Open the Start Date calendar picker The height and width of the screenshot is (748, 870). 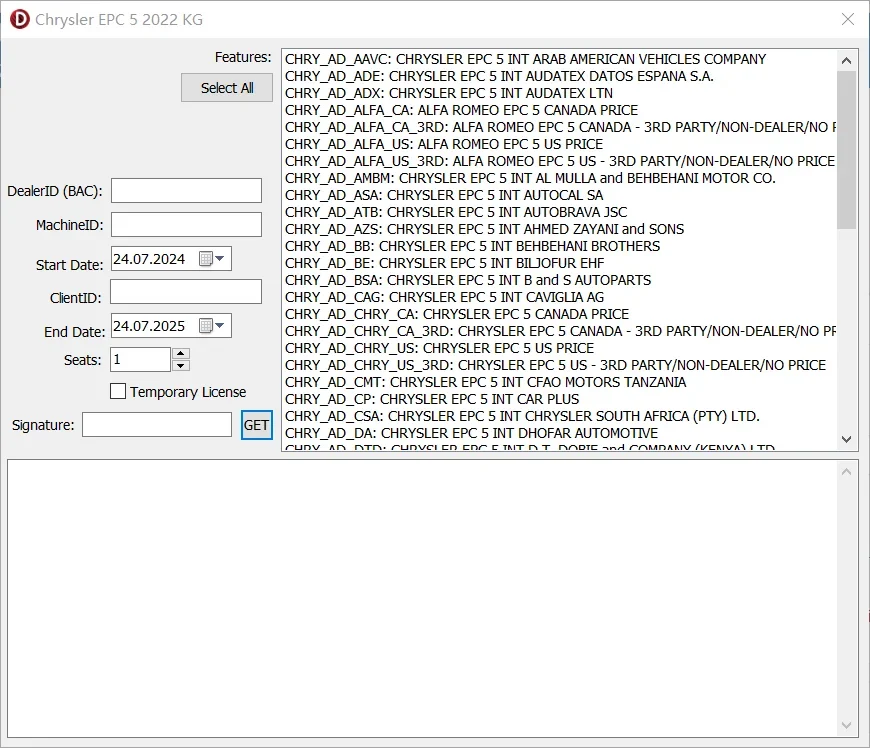(x=212, y=259)
